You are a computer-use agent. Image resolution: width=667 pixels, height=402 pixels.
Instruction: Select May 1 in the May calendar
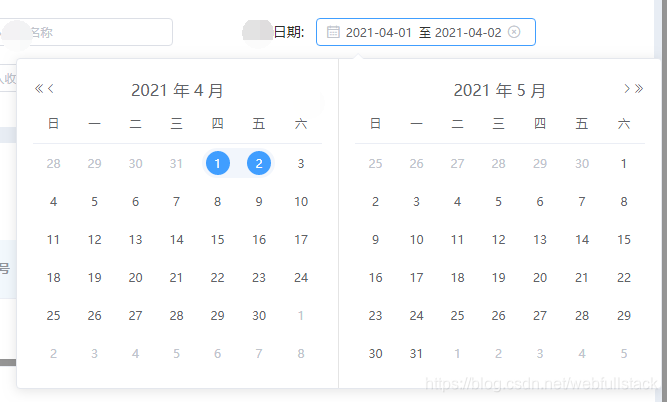[624, 163]
